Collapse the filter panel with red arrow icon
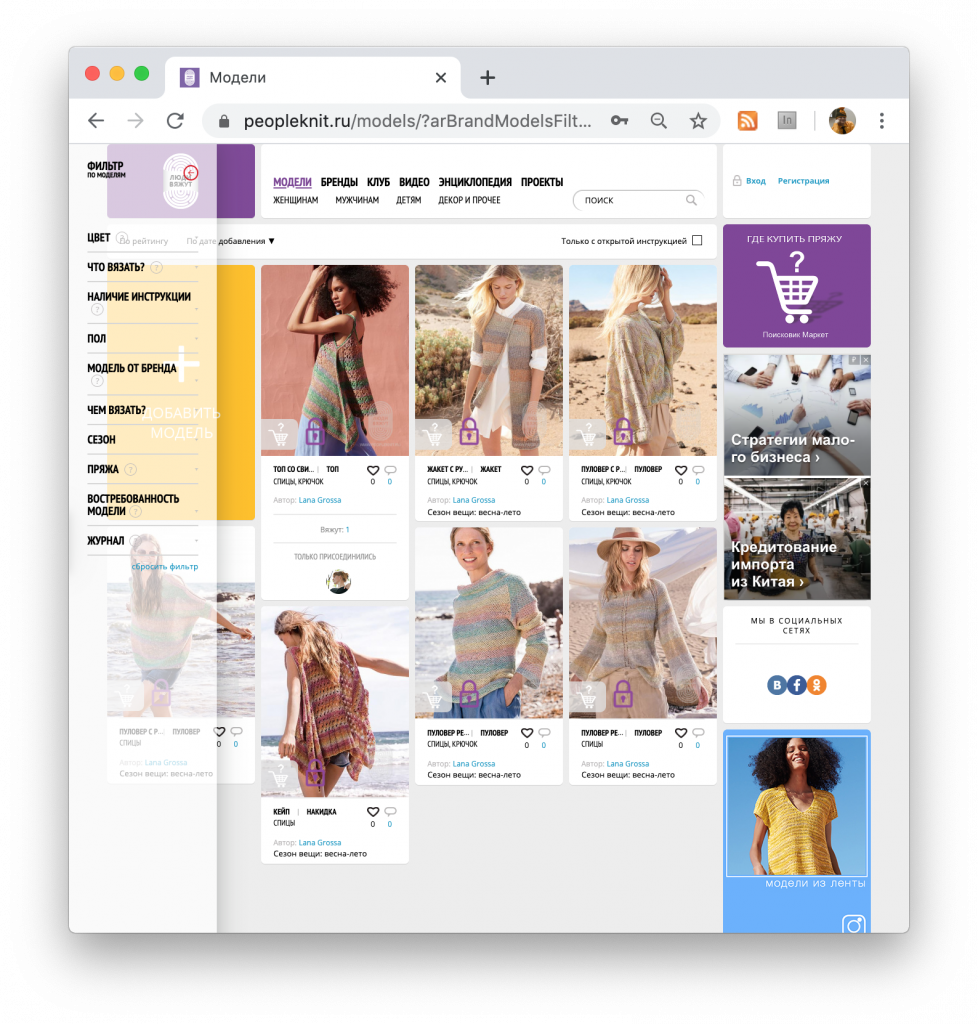The width and height of the screenshot is (978, 1024). click(191, 173)
